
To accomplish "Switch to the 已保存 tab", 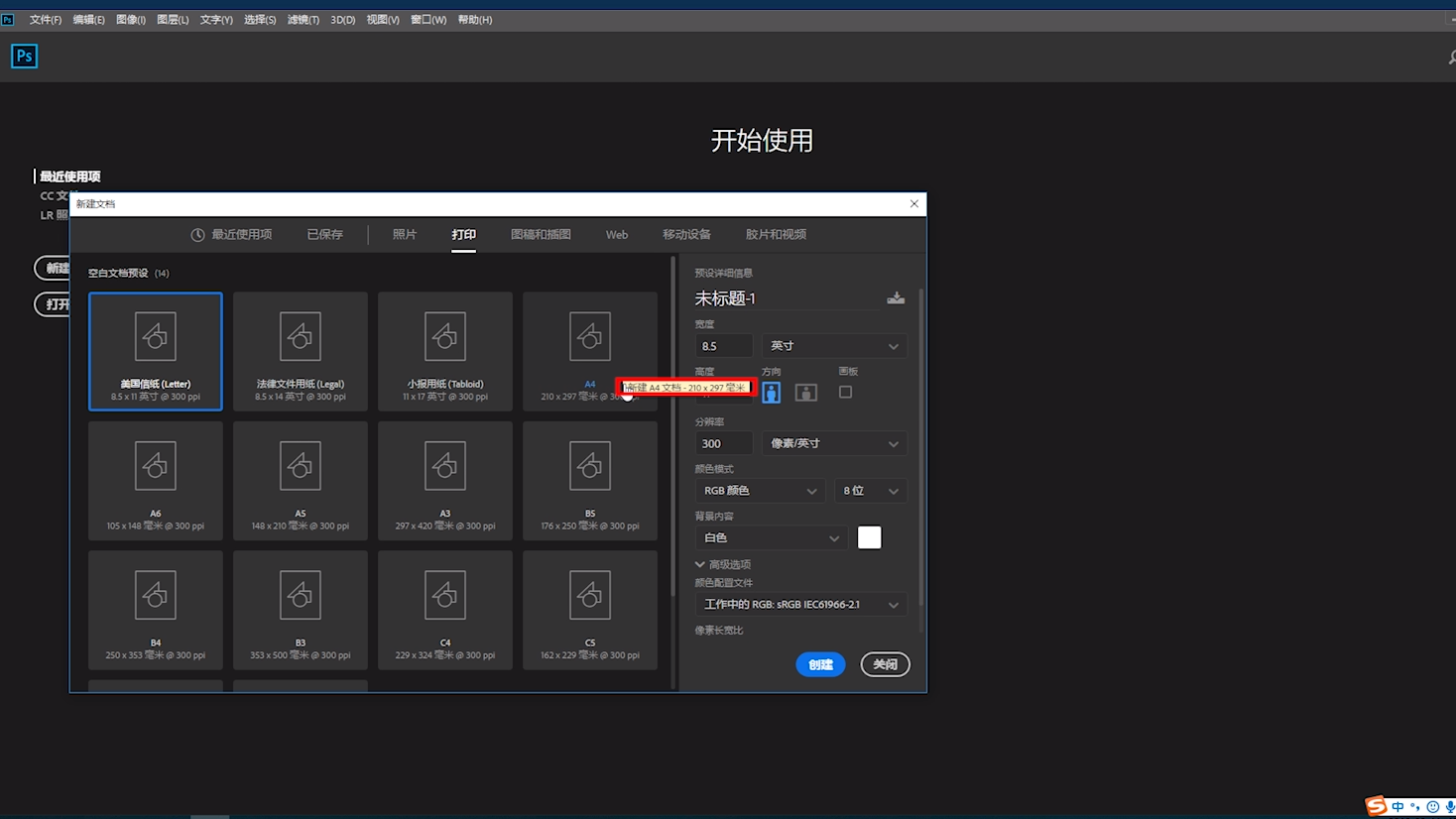I will point(324,235).
